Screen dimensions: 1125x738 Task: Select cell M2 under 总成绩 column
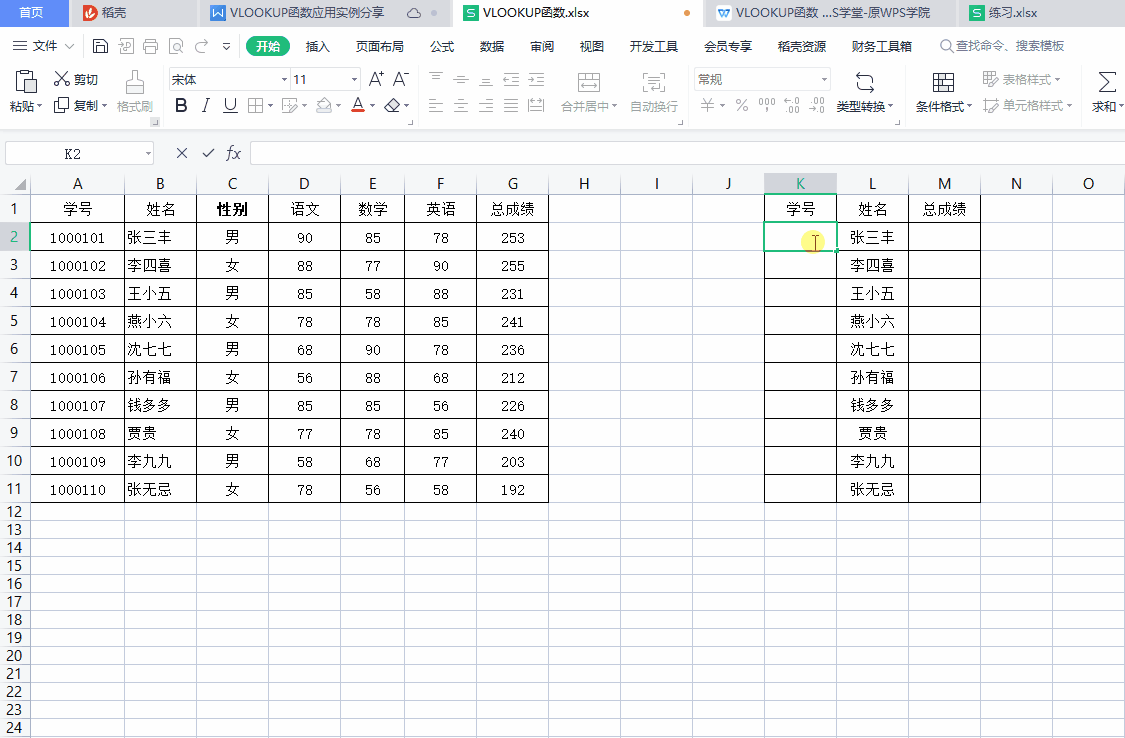944,237
